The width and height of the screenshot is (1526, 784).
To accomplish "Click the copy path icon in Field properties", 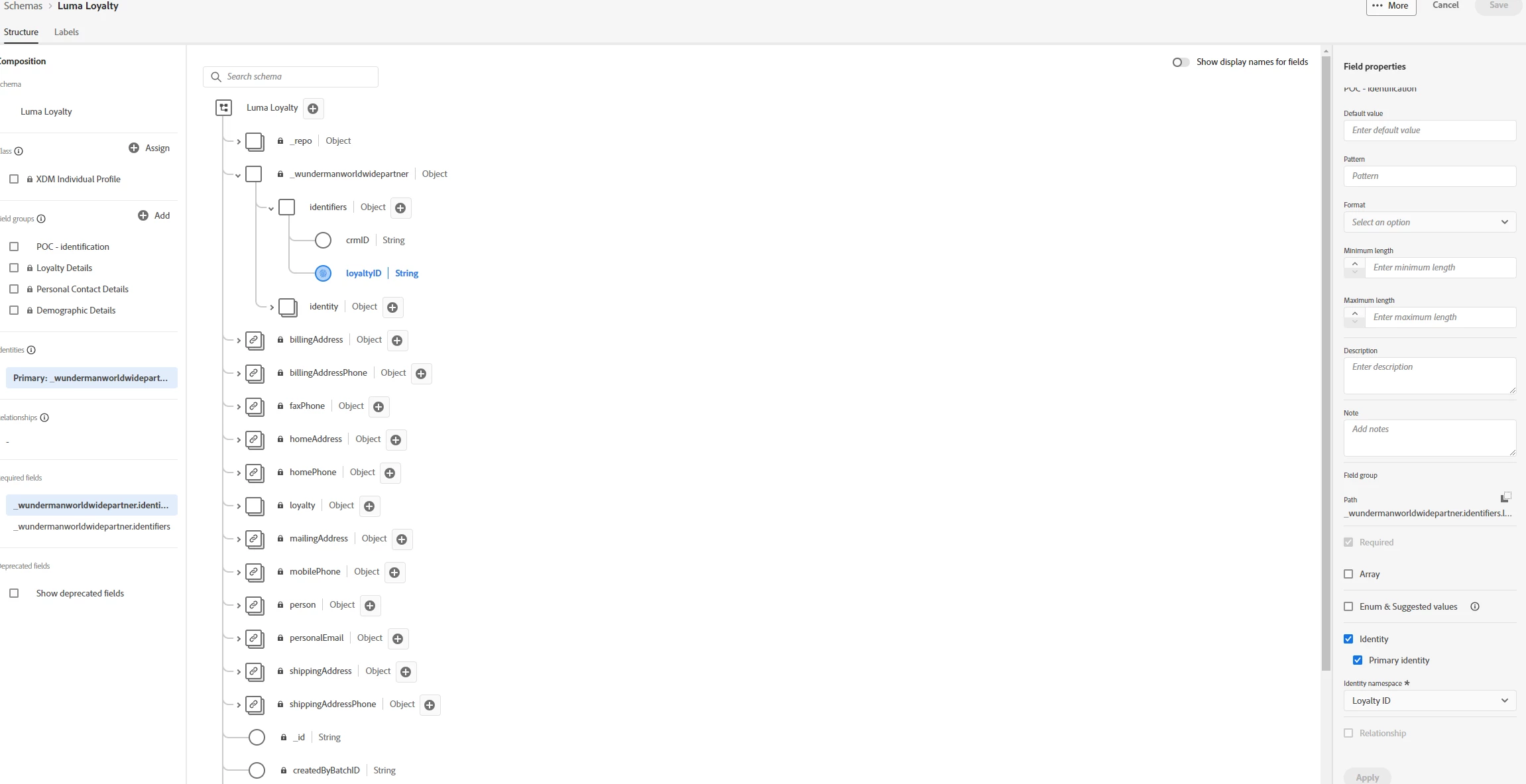I will [1505, 497].
